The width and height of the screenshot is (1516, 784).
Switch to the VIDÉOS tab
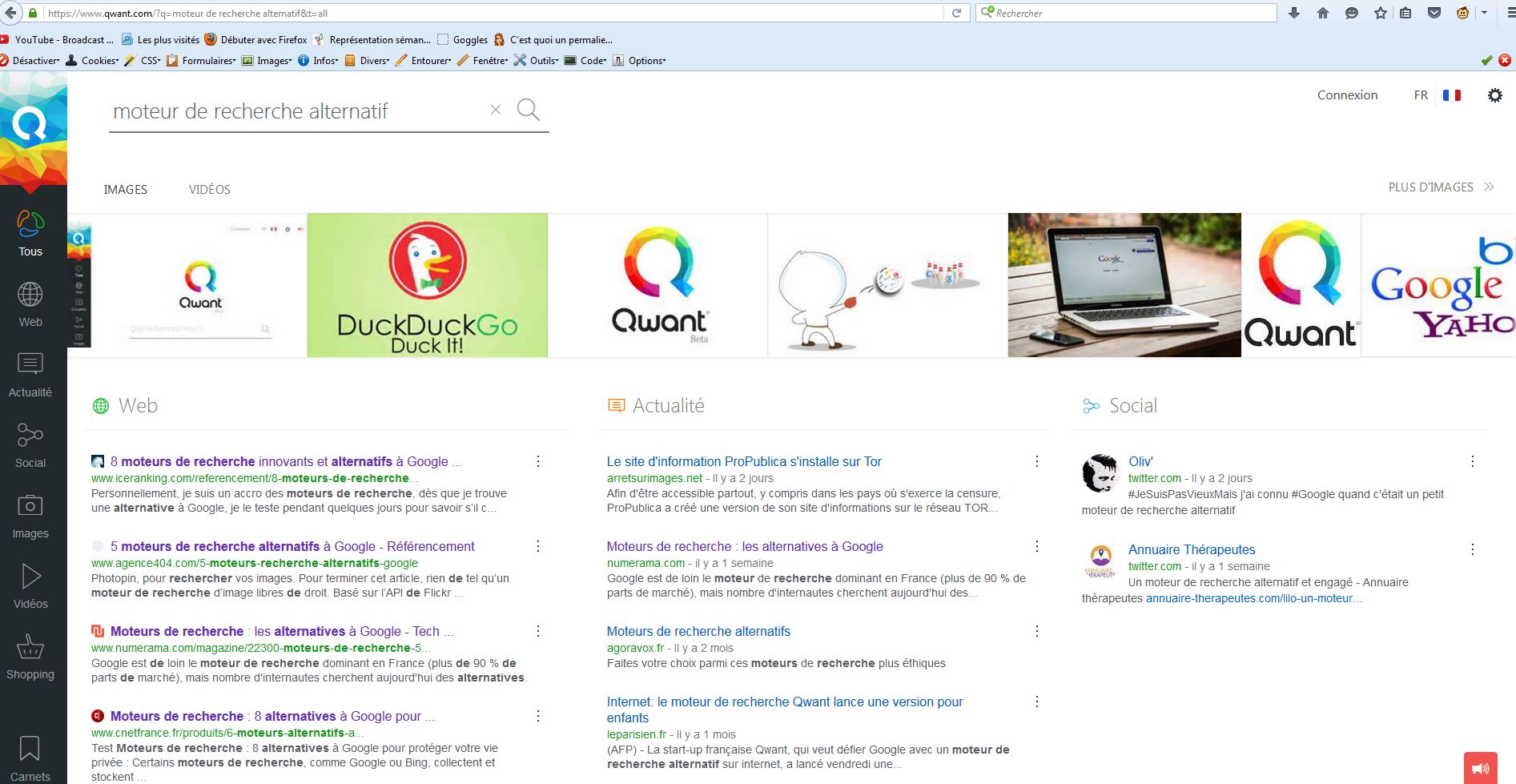click(210, 190)
